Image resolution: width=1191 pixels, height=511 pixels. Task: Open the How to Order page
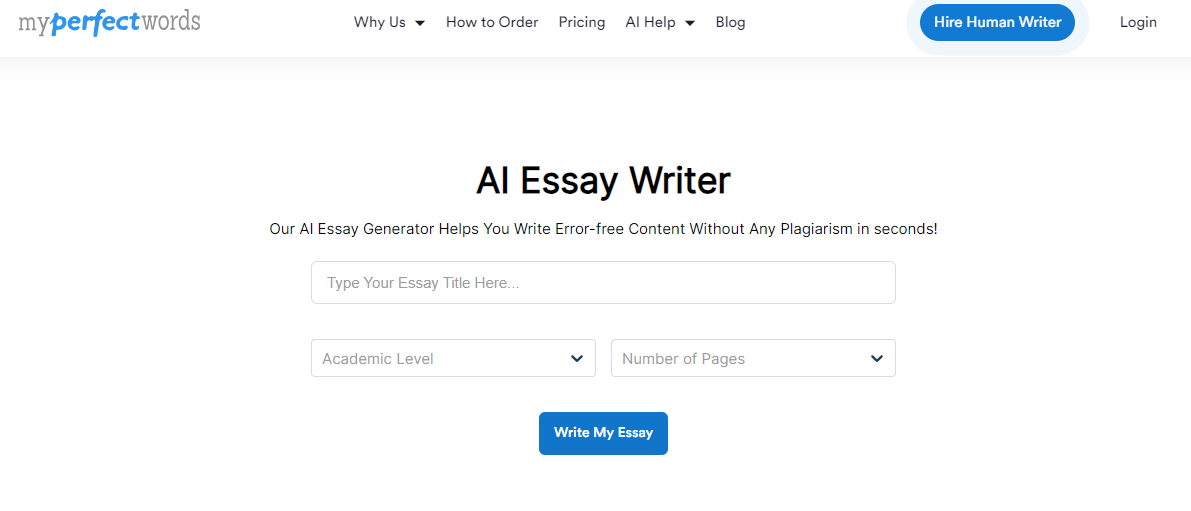tap(492, 22)
